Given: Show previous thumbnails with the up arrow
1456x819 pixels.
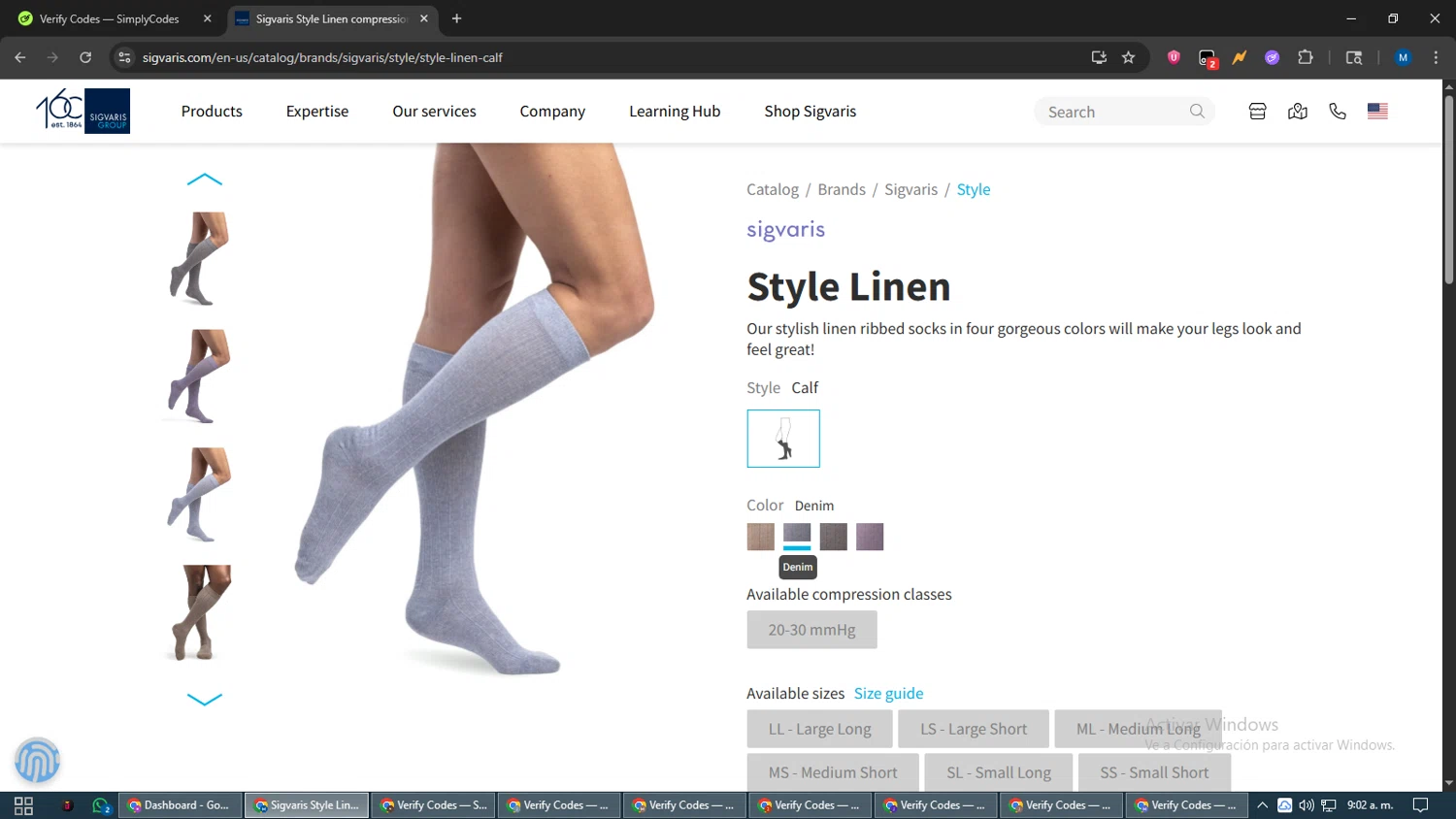Looking at the screenshot, I should pyautogui.click(x=204, y=180).
